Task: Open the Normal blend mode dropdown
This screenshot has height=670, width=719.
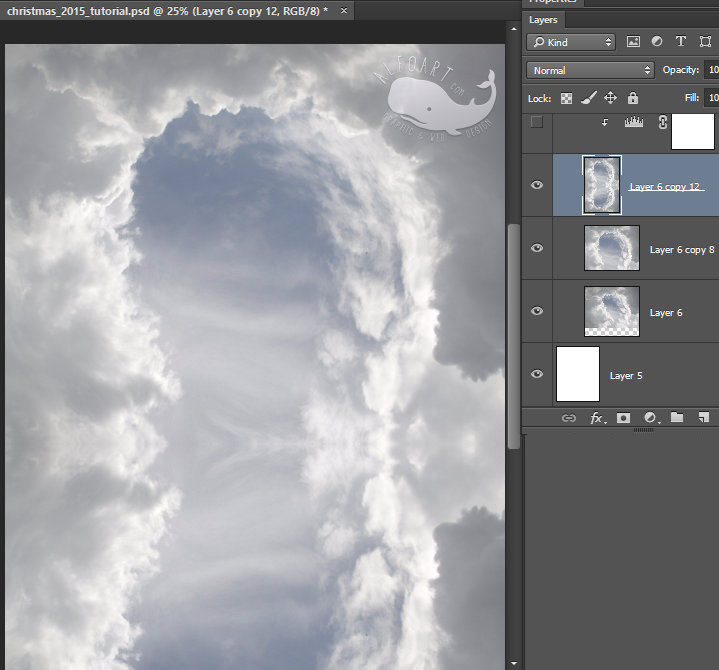Action: pyautogui.click(x=590, y=71)
